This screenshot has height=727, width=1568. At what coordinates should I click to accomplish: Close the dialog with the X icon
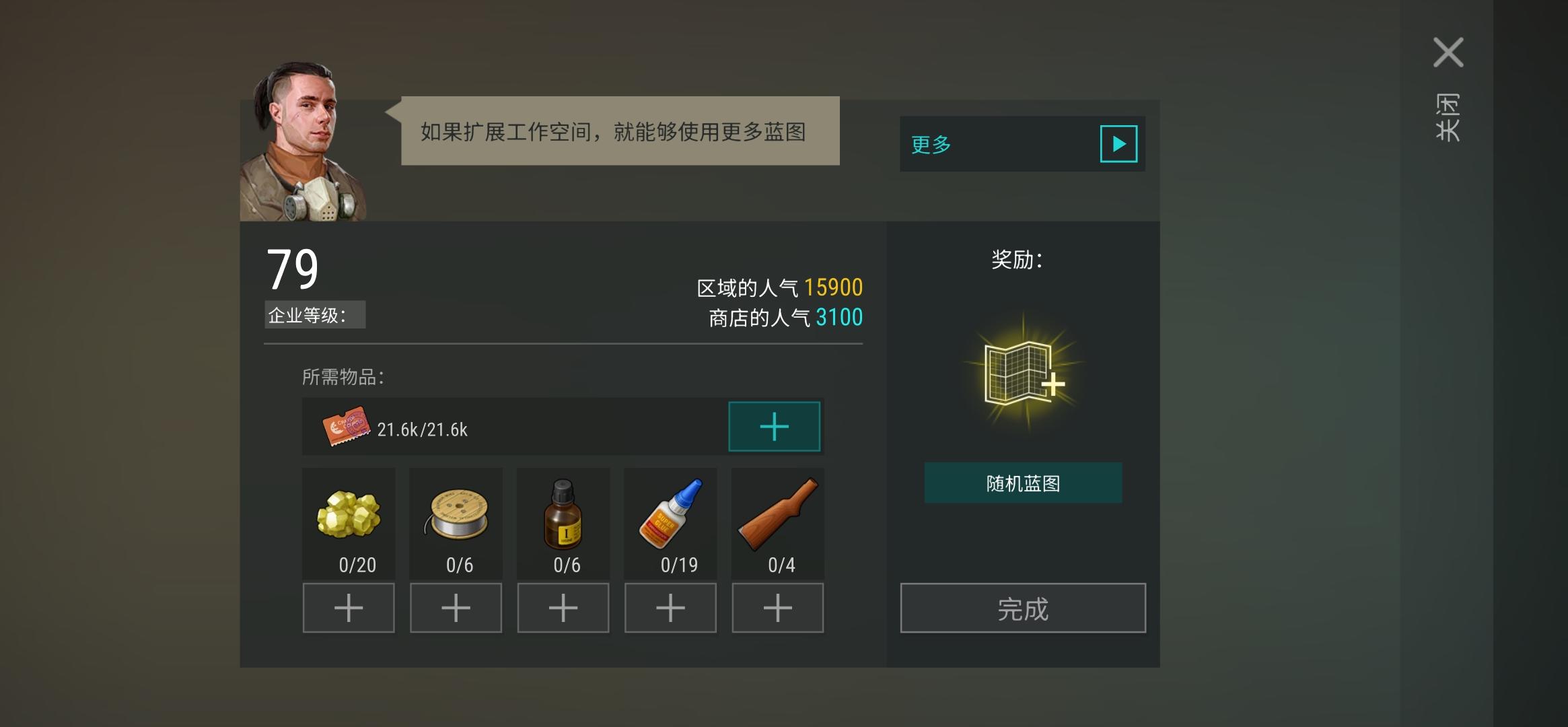(x=1448, y=53)
